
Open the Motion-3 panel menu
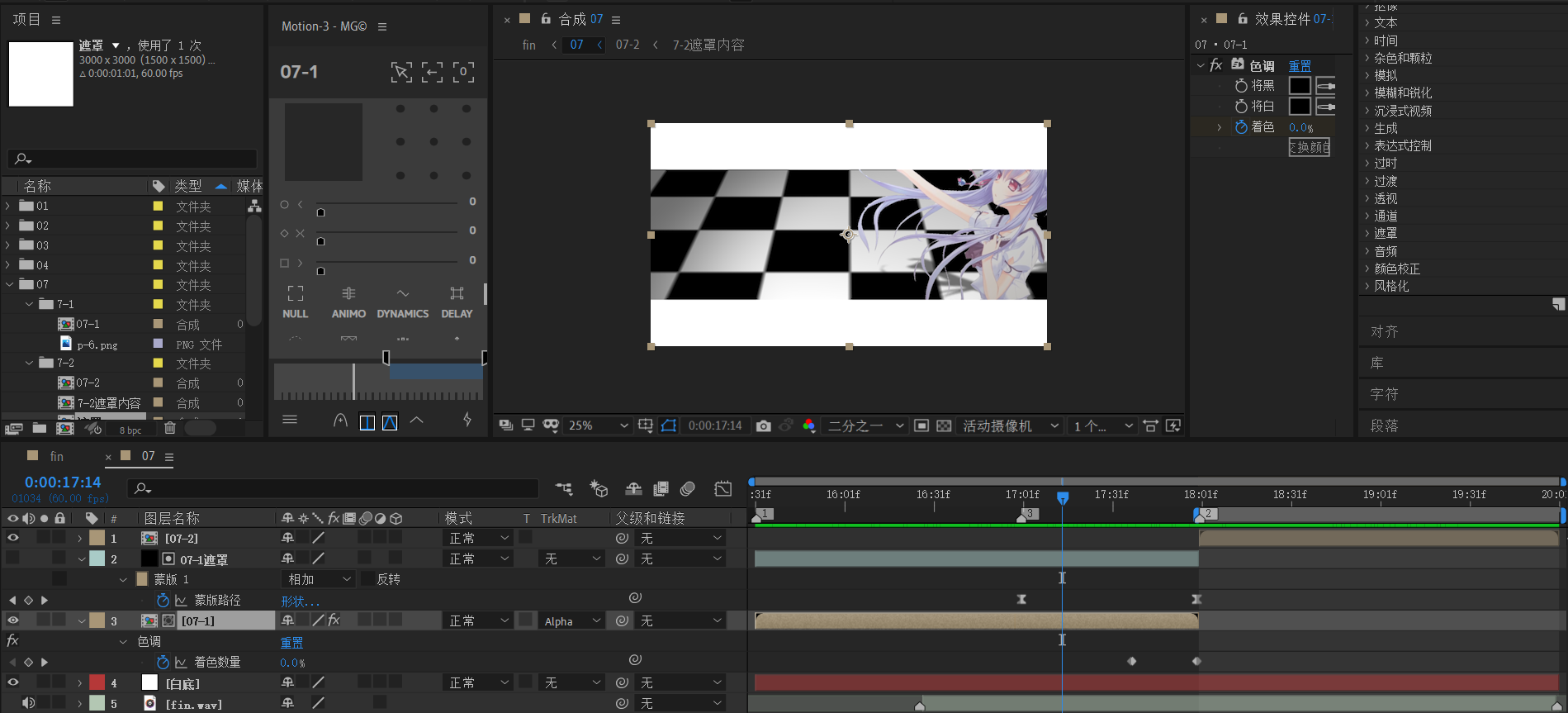pyautogui.click(x=382, y=26)
